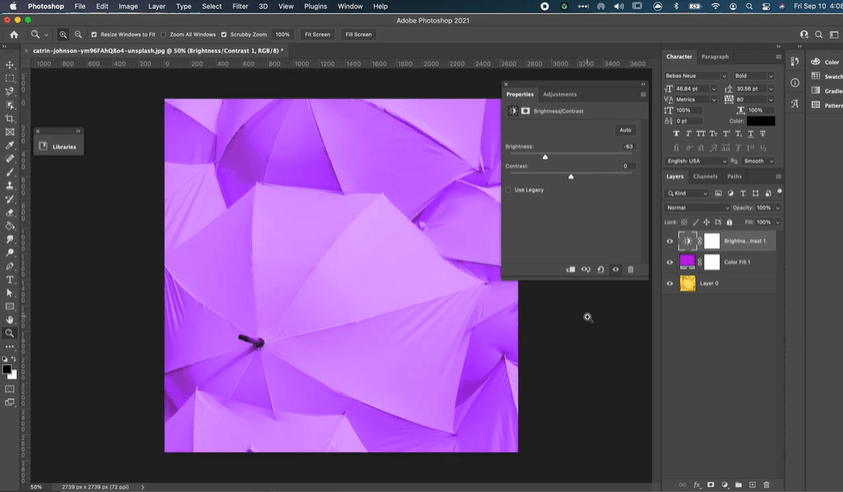Screen dimensions: 843x492
Task: Toggle Scrubby Zoom checkbox
Action: 224,34
